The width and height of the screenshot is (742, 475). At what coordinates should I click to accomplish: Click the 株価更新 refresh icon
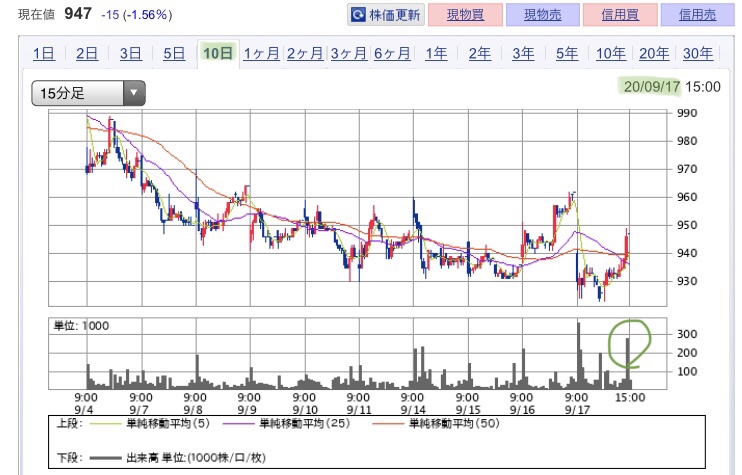(358, 15)
